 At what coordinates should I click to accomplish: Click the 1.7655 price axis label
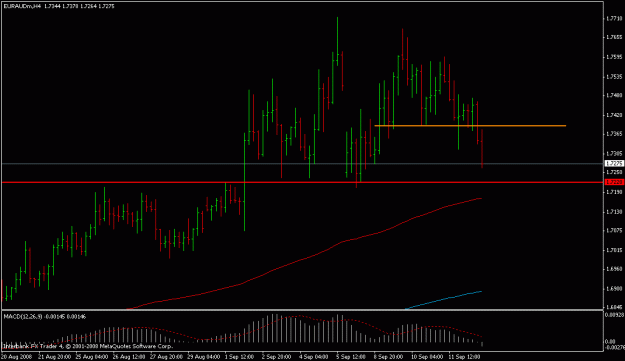pos(614,37)
